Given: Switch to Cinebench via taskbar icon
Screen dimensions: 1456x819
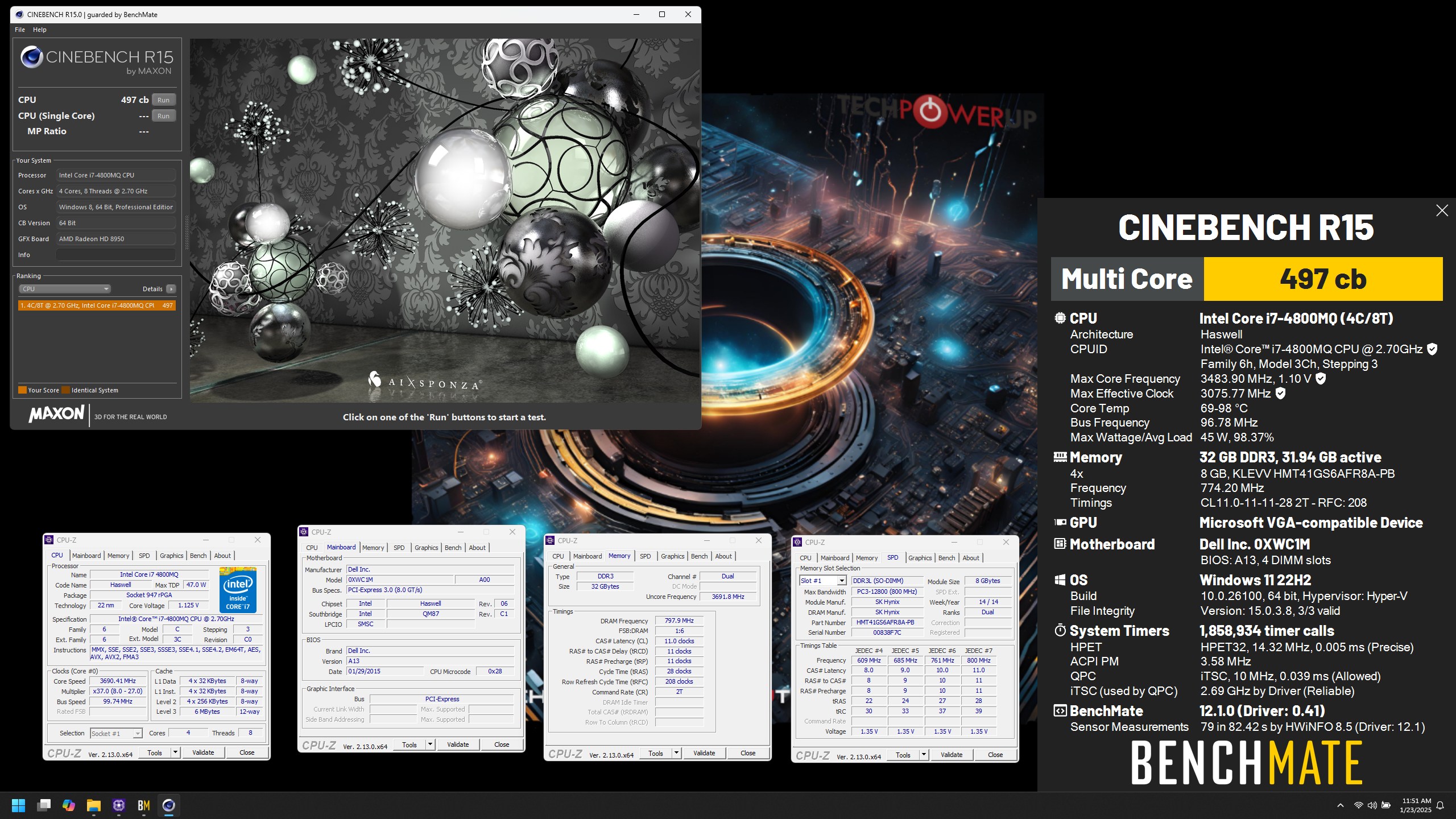Looking at the screenshot, I should [169, 805].
